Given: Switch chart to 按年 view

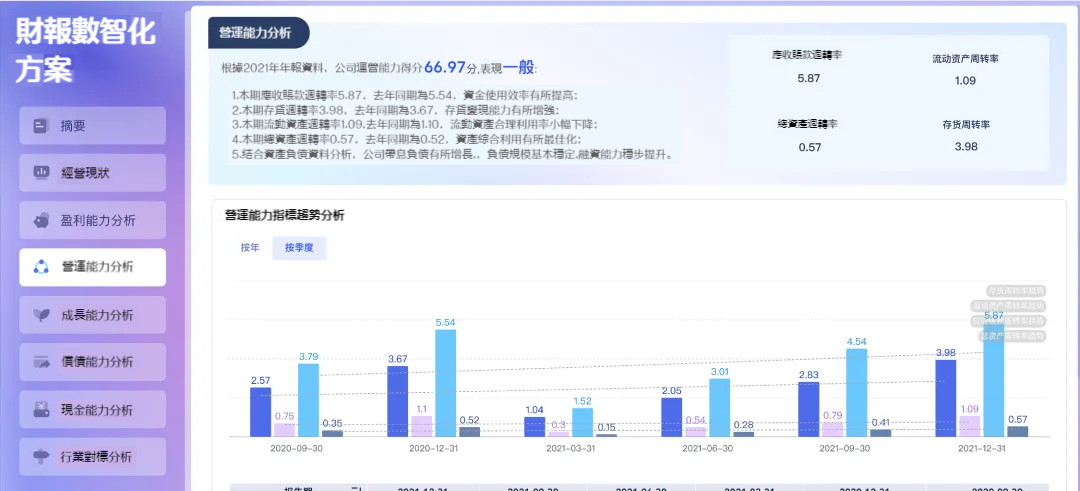Looking at the screenshot, I should pos(249,248).
